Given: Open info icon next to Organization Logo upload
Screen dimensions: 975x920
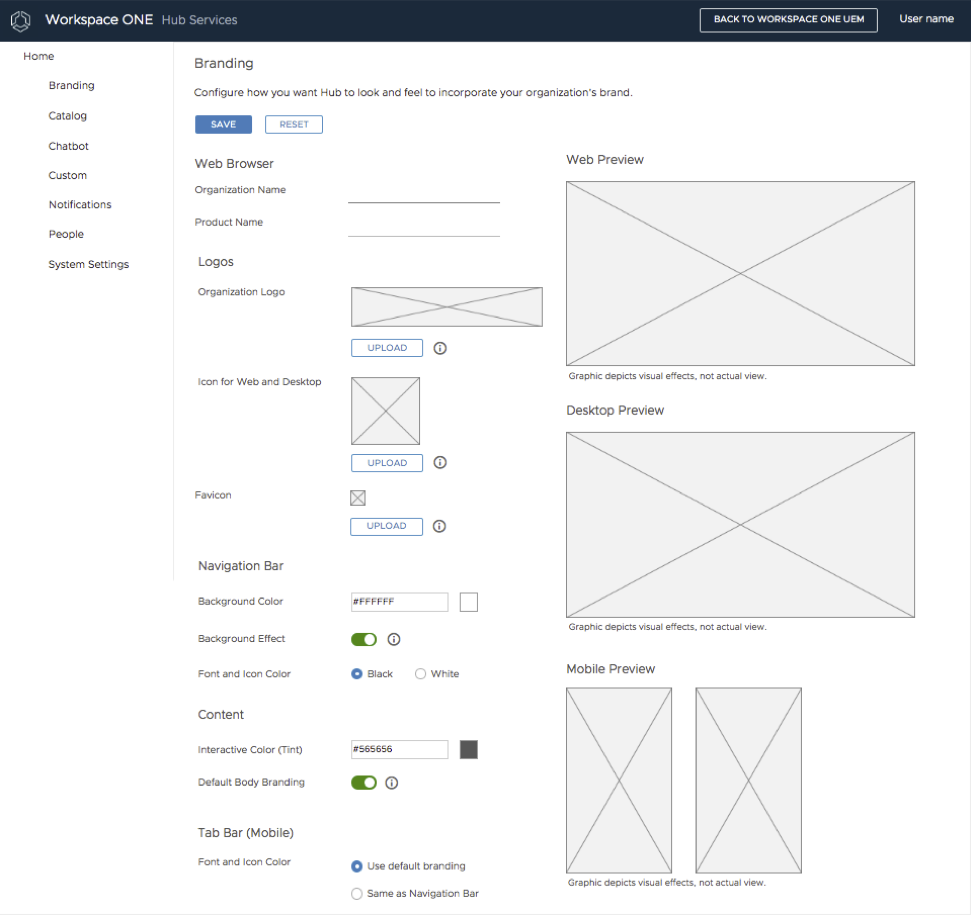Looking at the screenshot, I should click(x=440, y=349).
